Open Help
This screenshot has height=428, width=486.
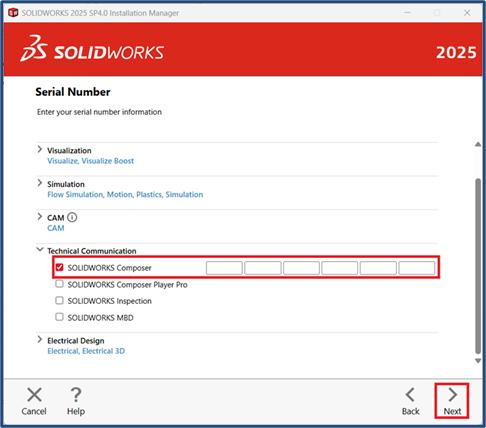pyautogui.click(x=76, y=401)
